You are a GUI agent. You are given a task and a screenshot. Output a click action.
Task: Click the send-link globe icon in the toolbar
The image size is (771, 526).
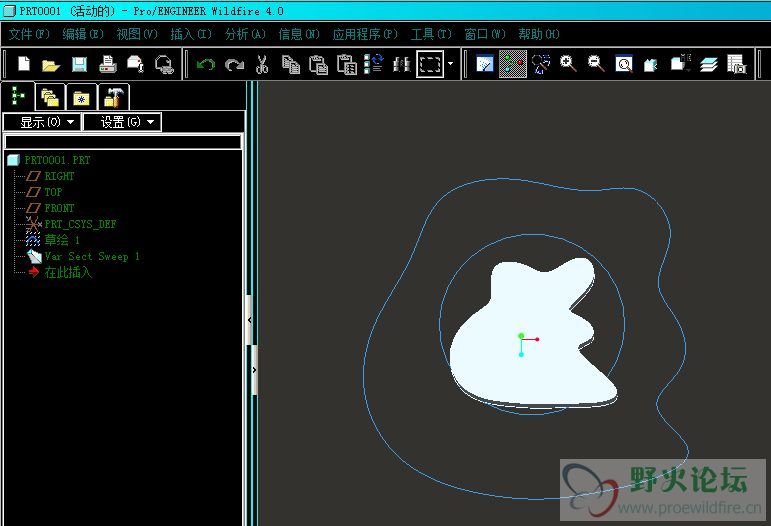164,64
